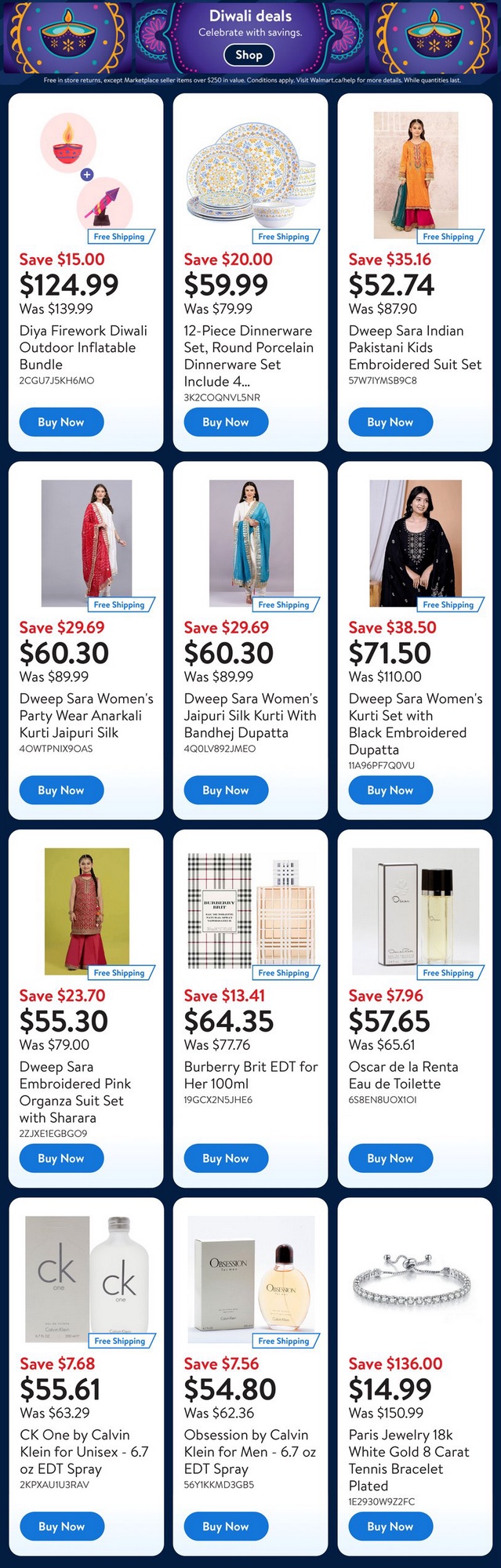Viewport: 501px width, 1568px height.
Task: Open the CK One bottle image
Action: (86, 1279)
